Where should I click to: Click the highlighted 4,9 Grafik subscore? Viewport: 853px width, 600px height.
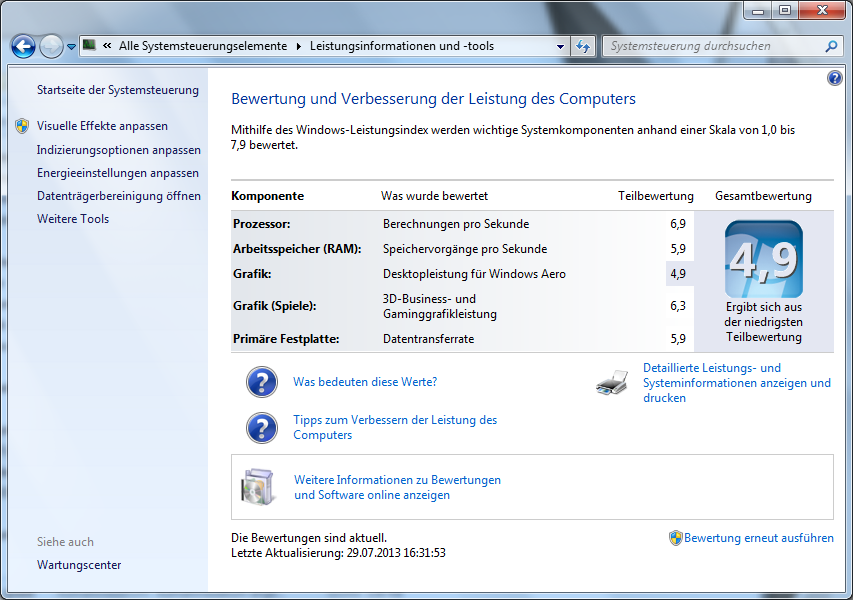[678, 274]
